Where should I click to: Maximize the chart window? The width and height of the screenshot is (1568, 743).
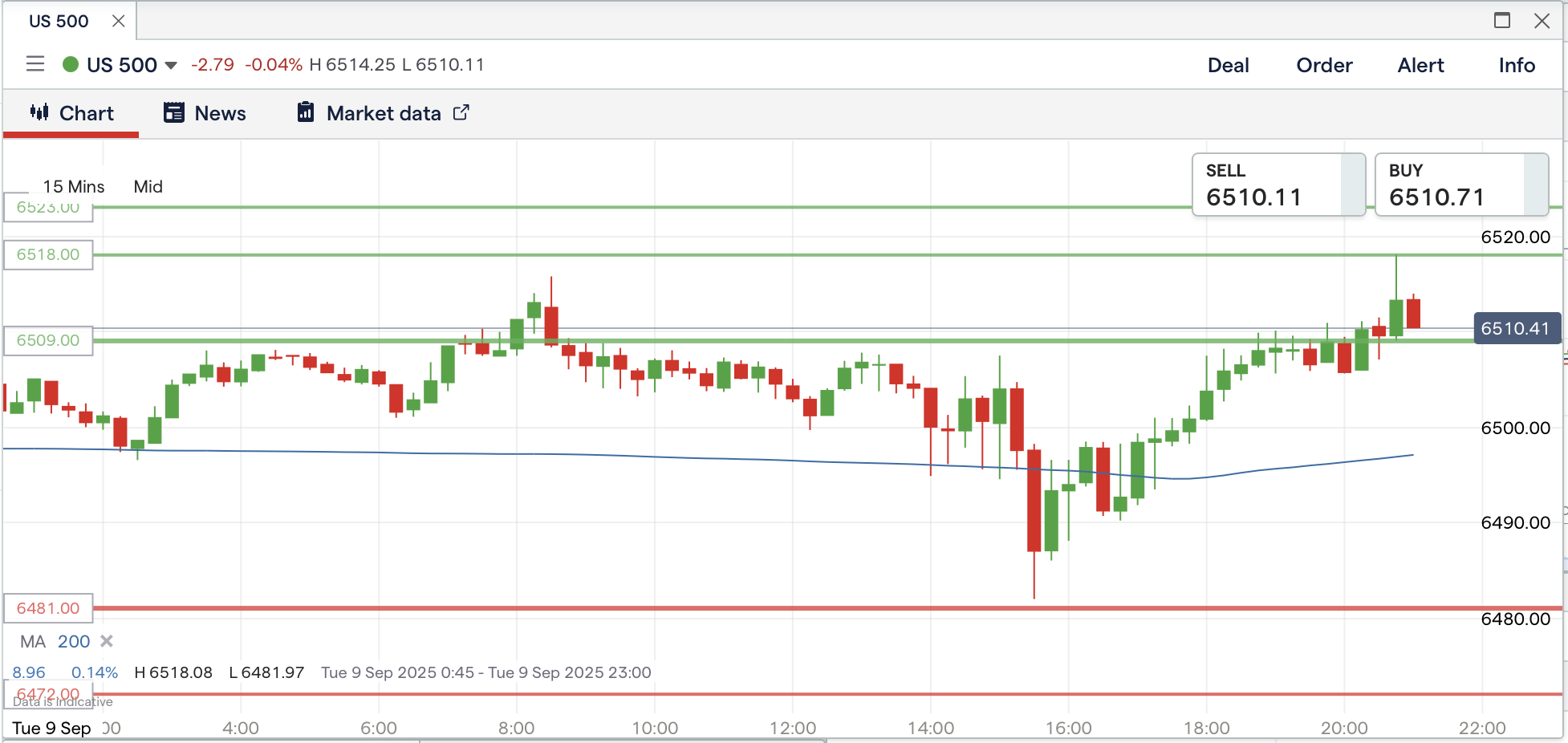tap(1502, 21)
